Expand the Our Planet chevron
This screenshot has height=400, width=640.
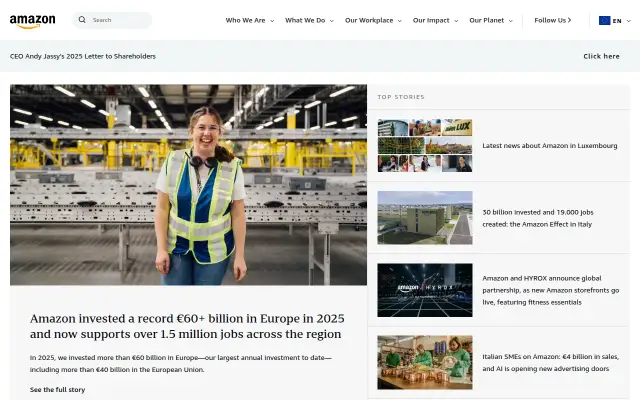tap(510, 21)
